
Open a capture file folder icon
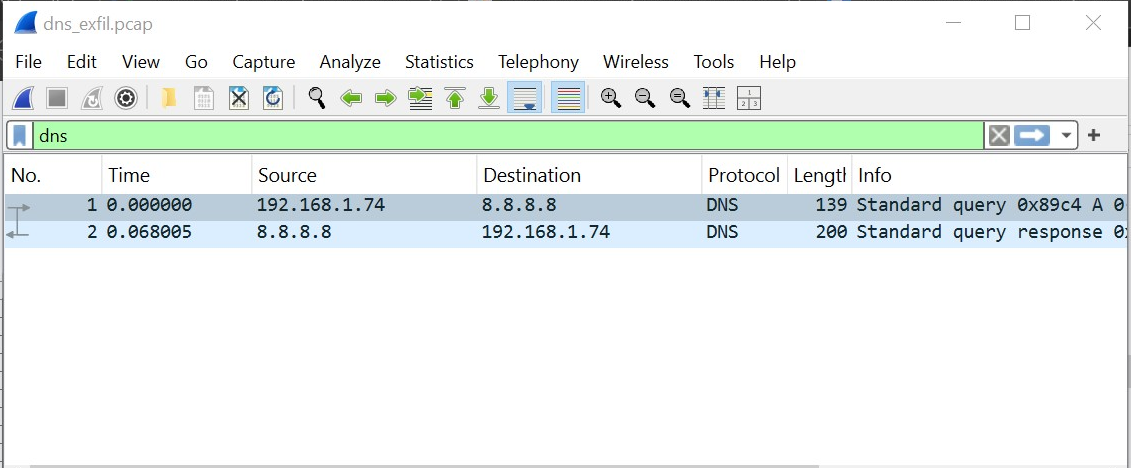click(x=169, y=98)
